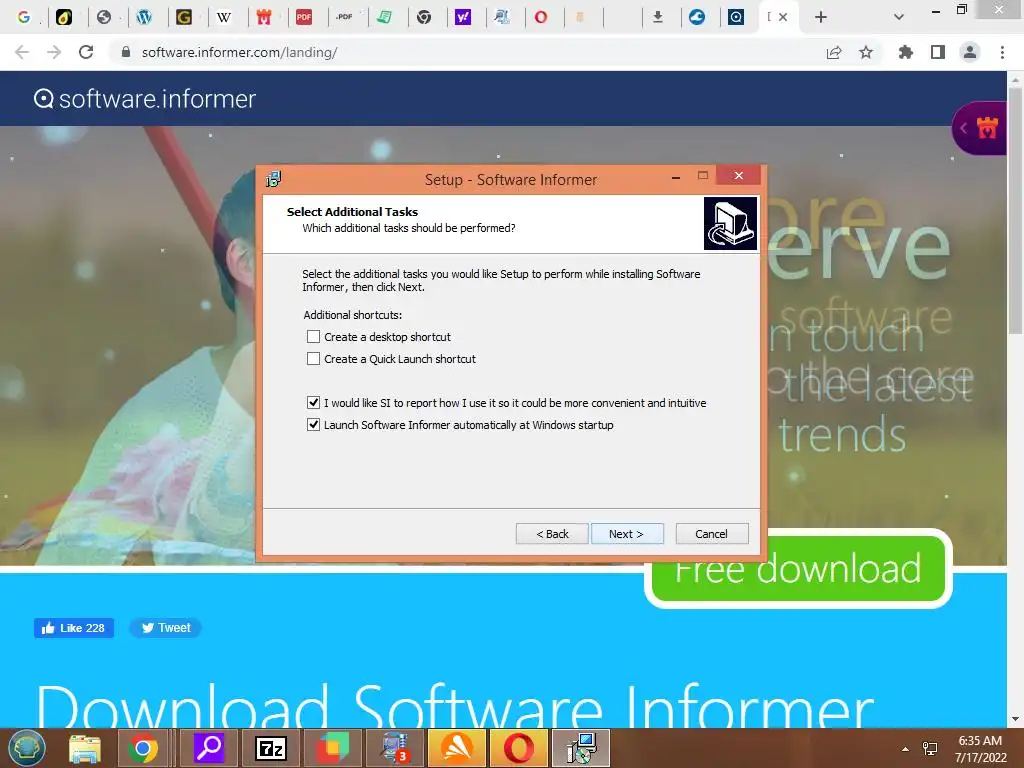Switch to the black .PDF tab

[344, 17]
